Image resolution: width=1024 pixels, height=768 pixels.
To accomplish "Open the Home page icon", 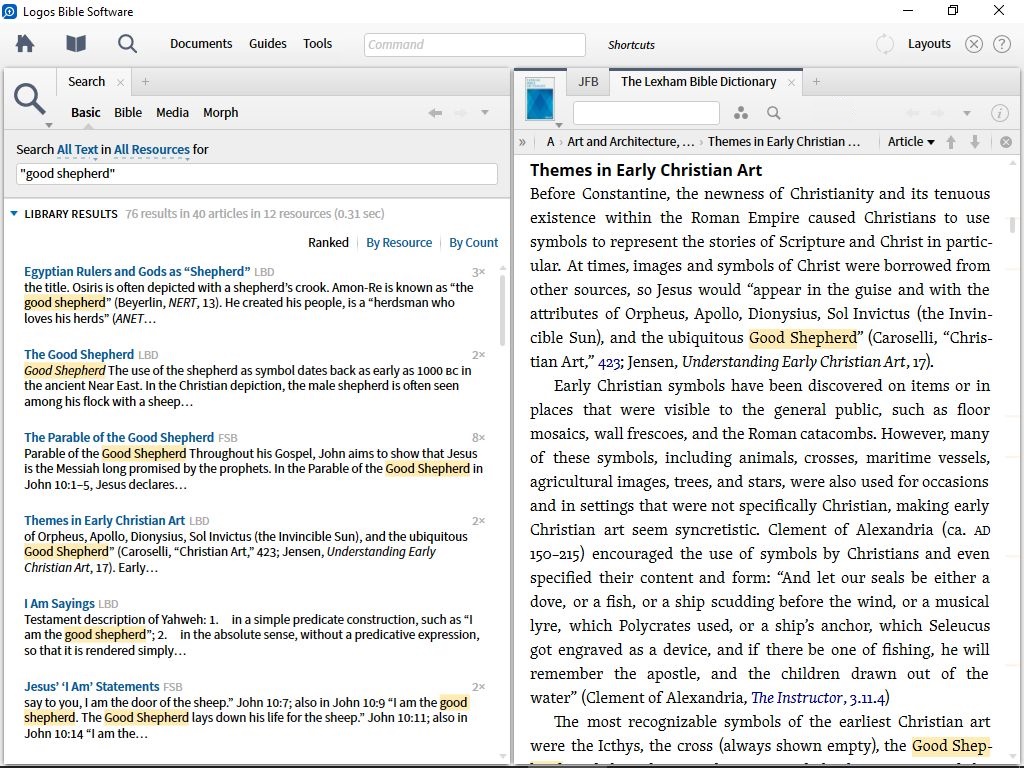I will [24, 43].
